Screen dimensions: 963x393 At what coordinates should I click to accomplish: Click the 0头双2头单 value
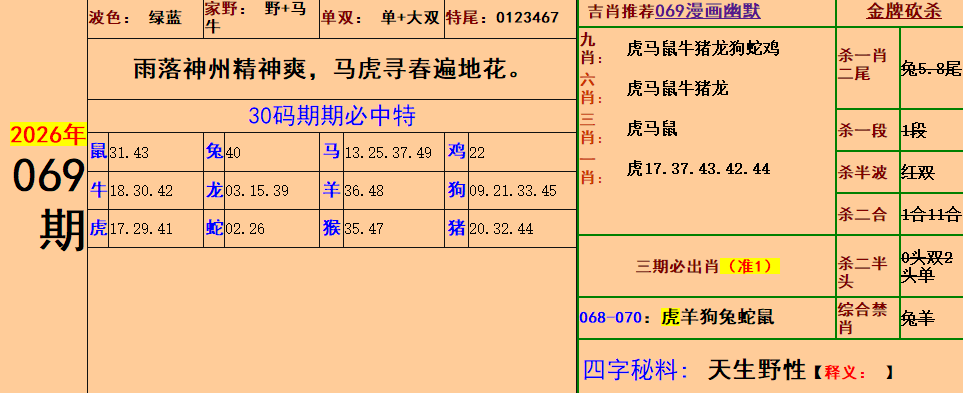[x=927, y=267]
